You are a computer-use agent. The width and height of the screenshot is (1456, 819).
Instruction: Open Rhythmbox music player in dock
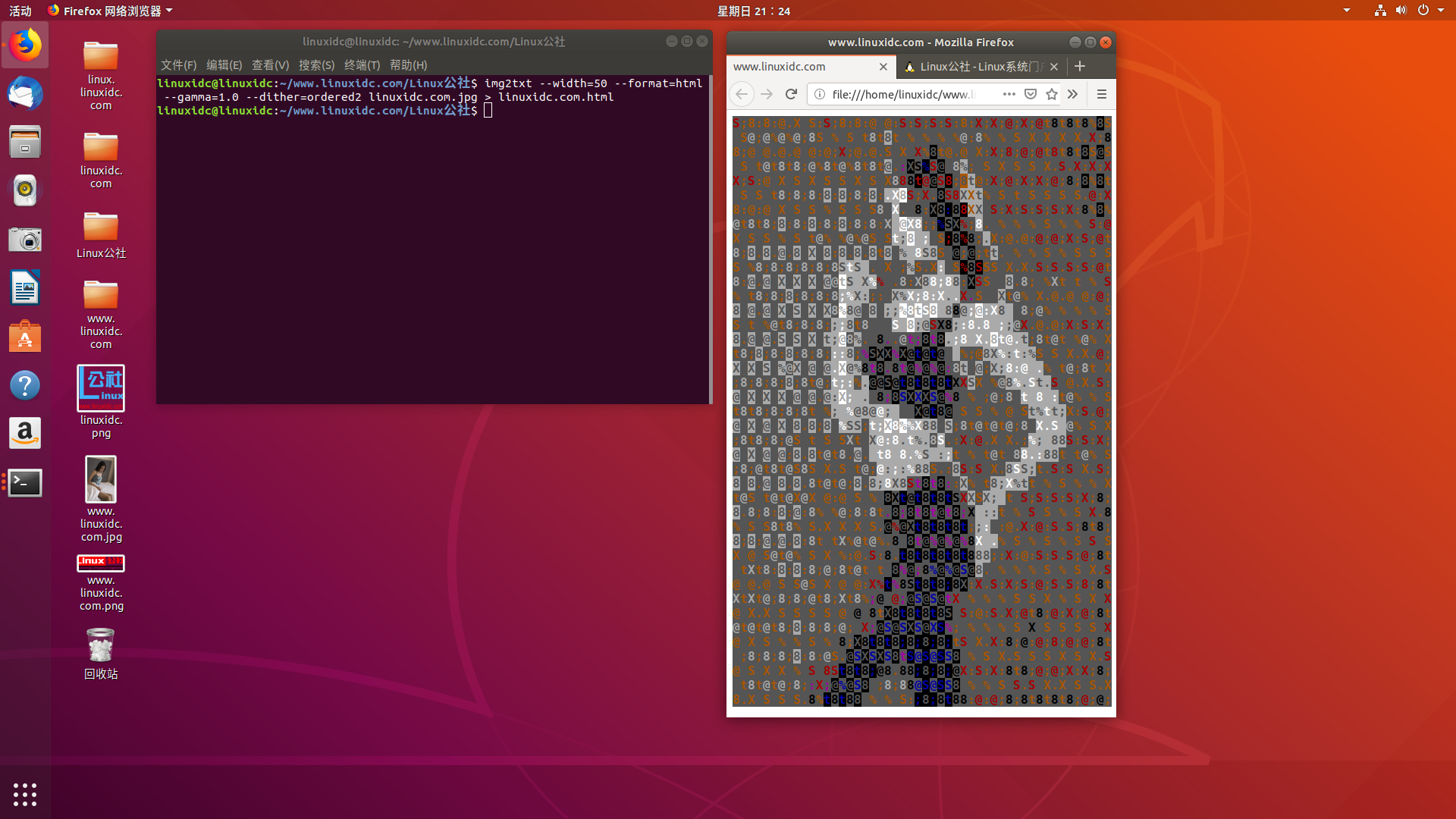click(25, 191)
